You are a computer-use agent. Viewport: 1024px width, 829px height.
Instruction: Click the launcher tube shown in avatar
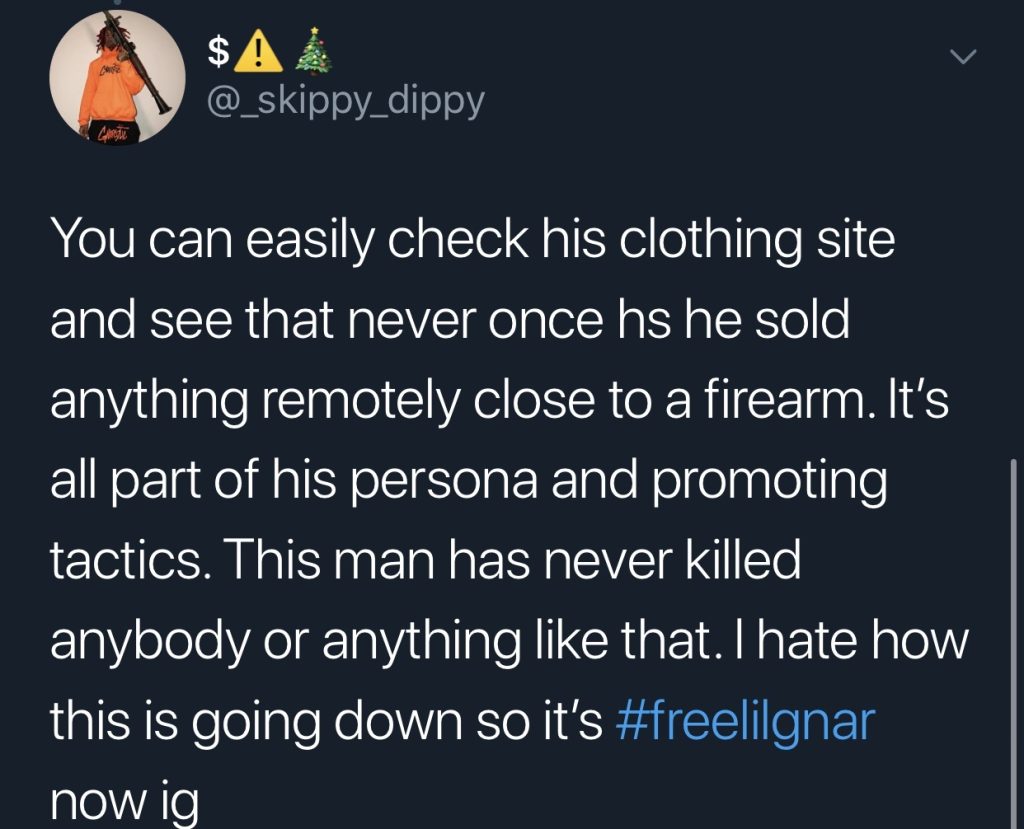(x=139, y=62)
